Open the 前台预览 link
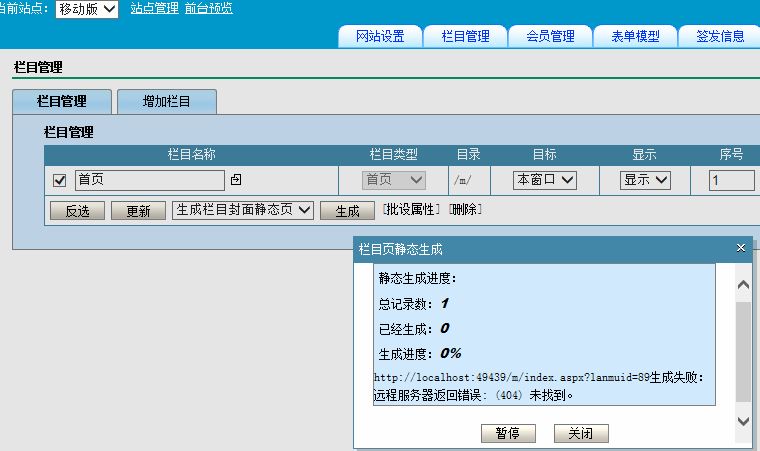The width and height of the screenshot is (760, 451). coord(209,9)
